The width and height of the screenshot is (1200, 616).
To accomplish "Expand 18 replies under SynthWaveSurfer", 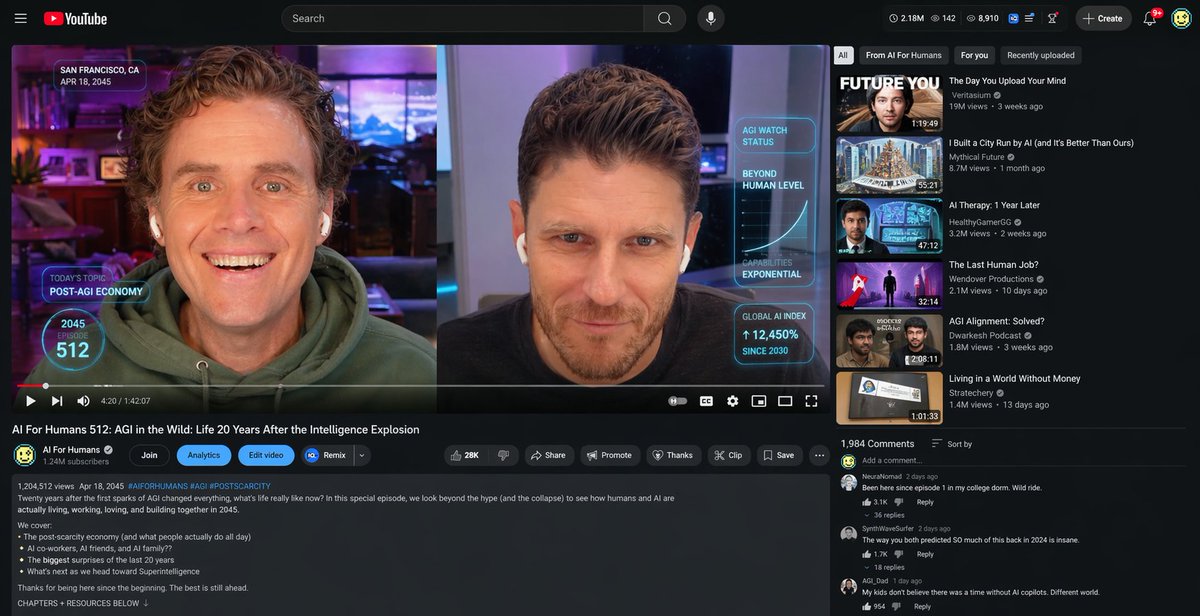I will click(883, 567).
